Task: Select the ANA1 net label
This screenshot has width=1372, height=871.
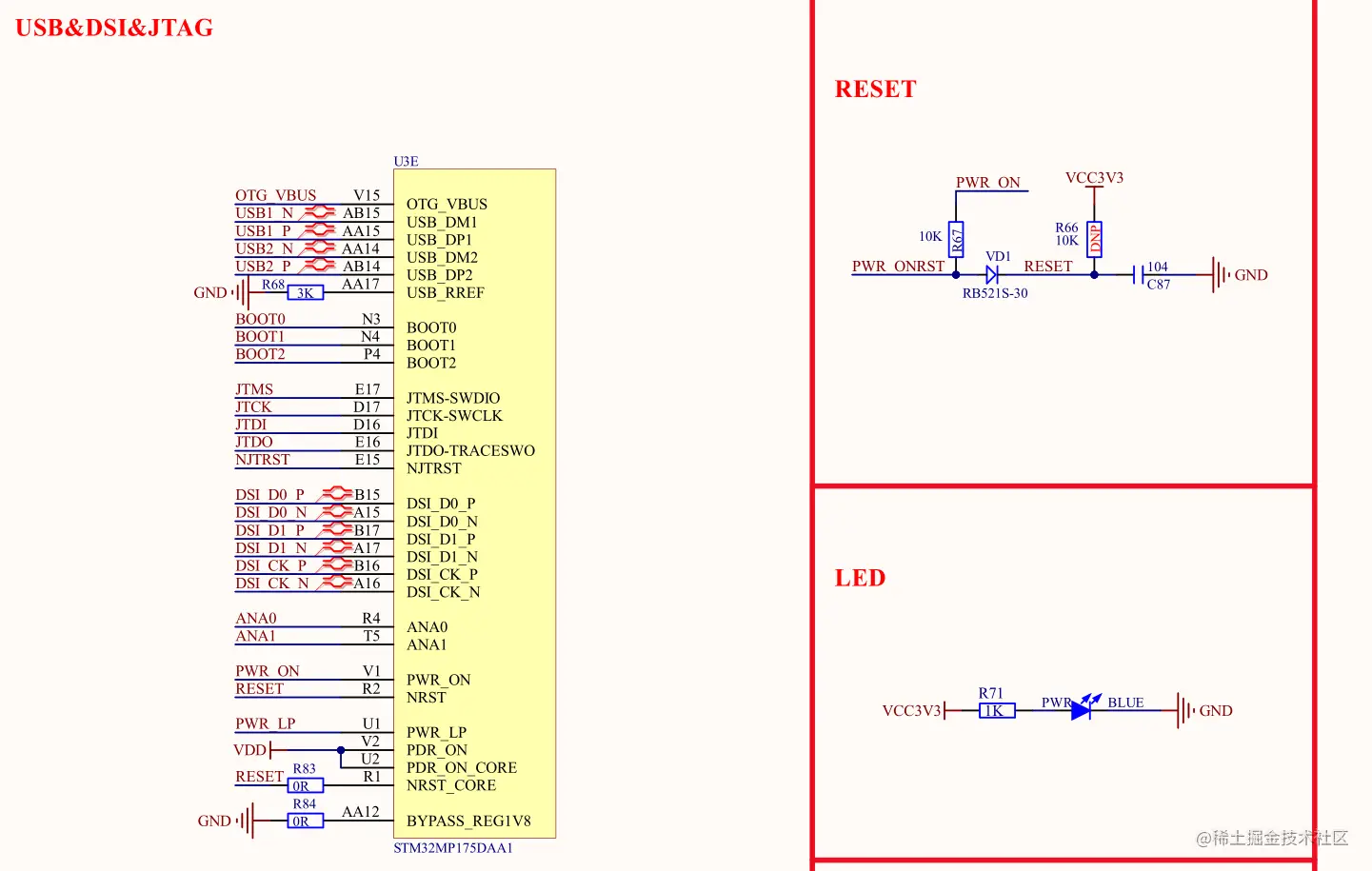Action: tap(256, 636)
